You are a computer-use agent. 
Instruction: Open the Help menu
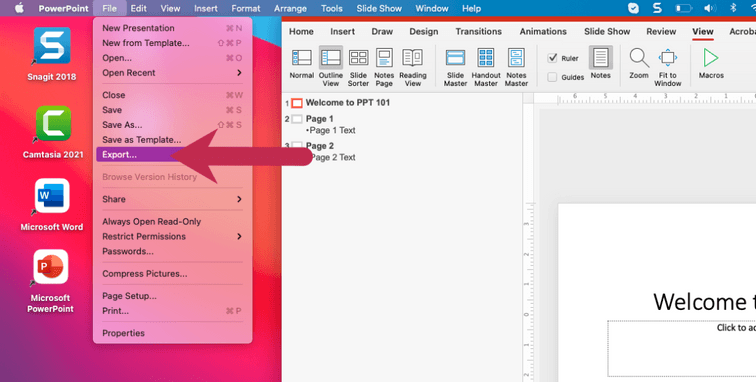(x=471, y=8)
